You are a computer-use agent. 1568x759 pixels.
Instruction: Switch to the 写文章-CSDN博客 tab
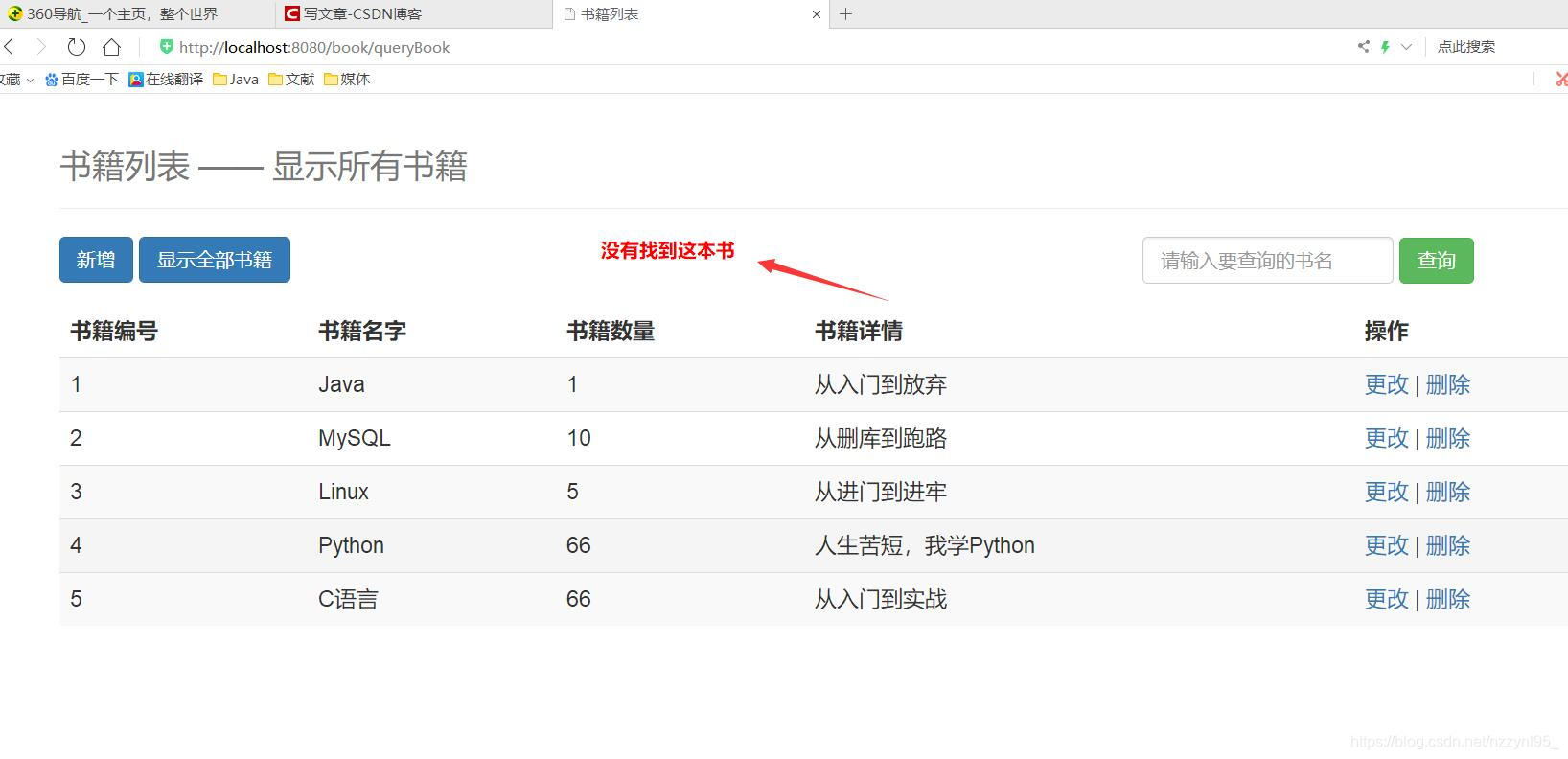pyautogui.click(x=414, y=14)
